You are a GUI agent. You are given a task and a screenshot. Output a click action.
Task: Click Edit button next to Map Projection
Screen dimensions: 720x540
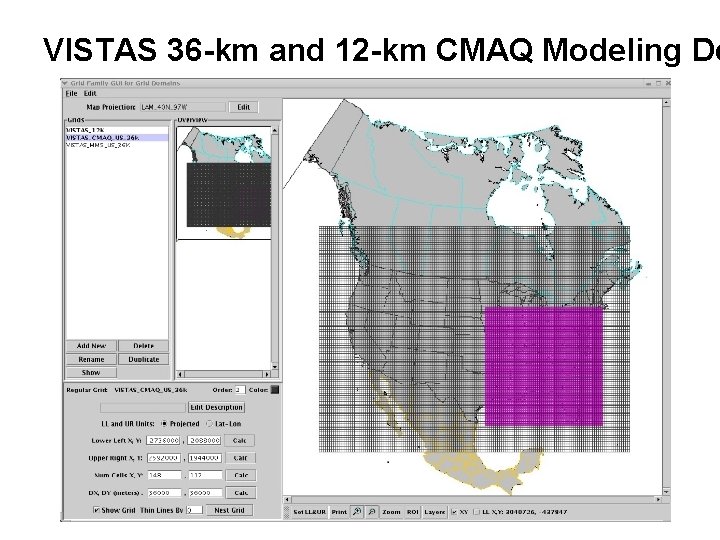[243, 107]
